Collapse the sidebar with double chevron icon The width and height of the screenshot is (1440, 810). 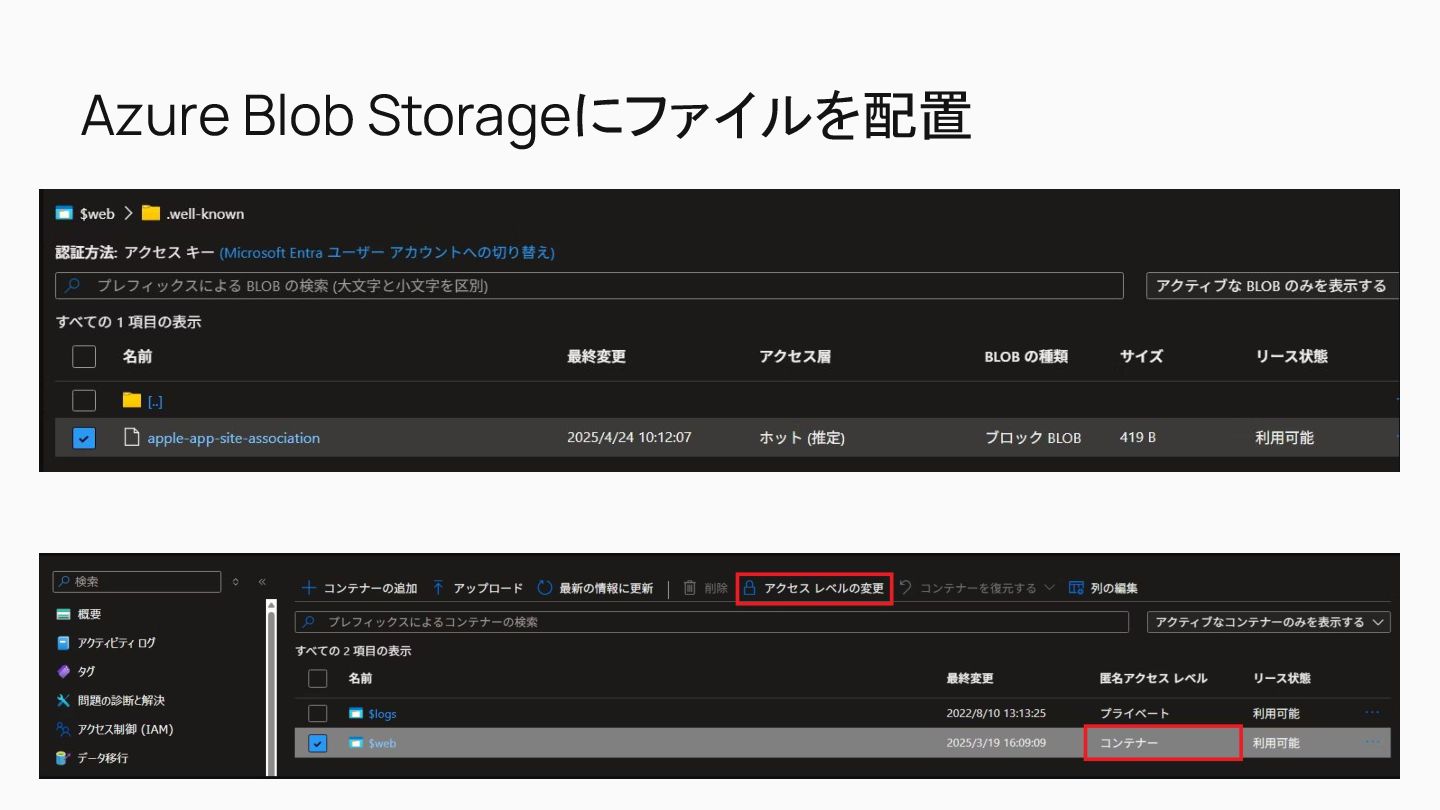[x=262, y=582]
